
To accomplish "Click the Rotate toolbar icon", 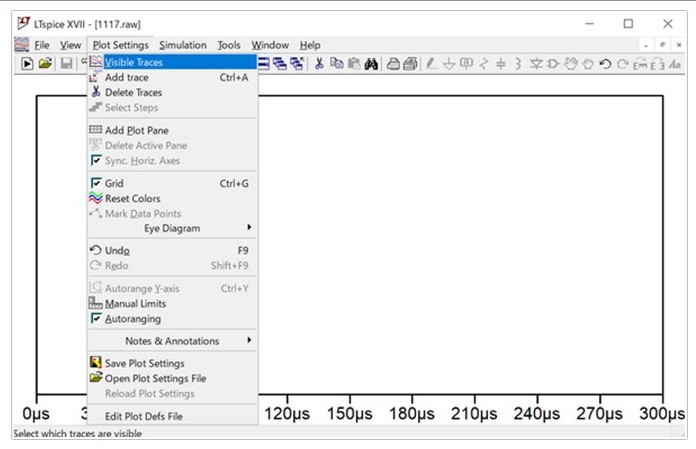I will (640, 64).
